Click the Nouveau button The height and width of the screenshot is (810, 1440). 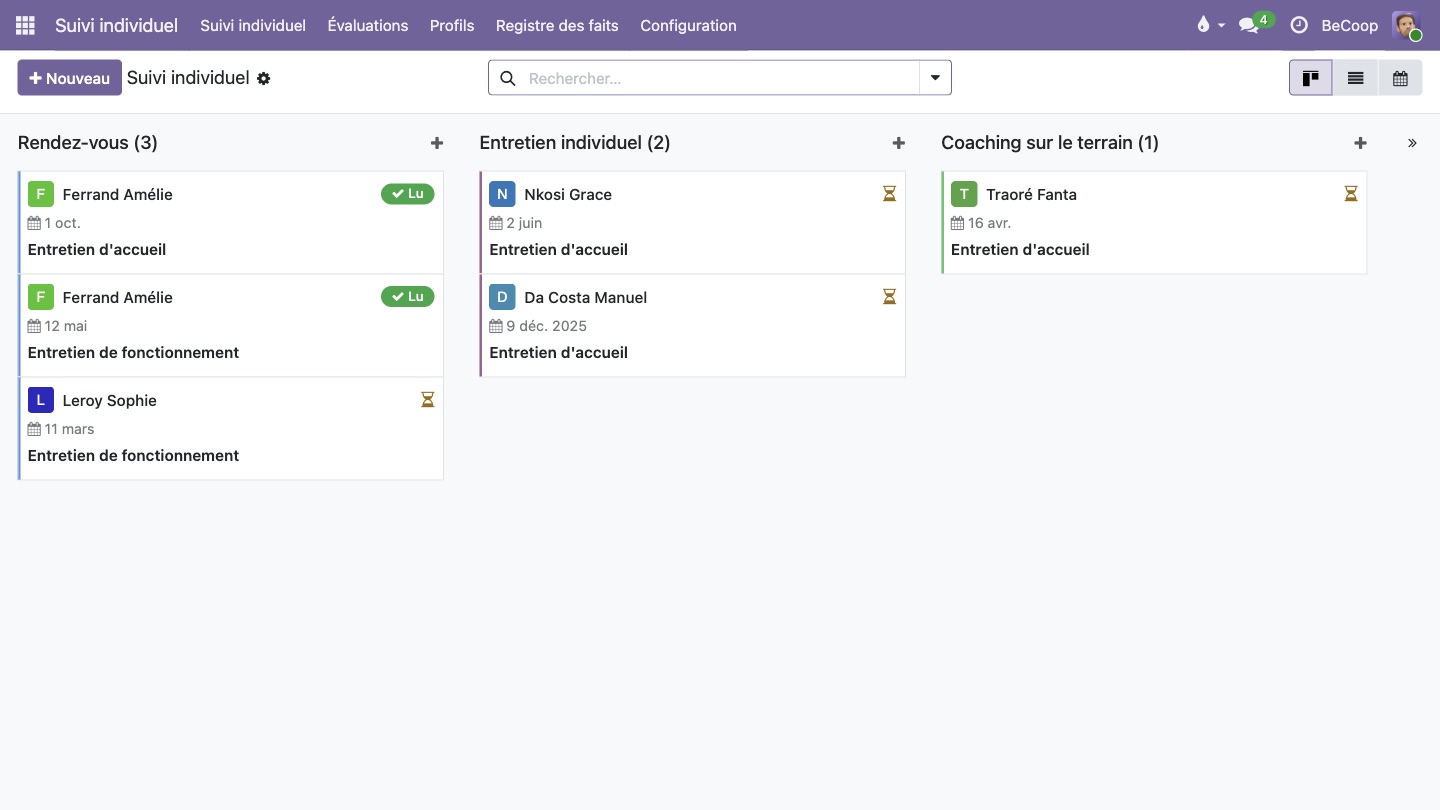click(x=69, y=78)
